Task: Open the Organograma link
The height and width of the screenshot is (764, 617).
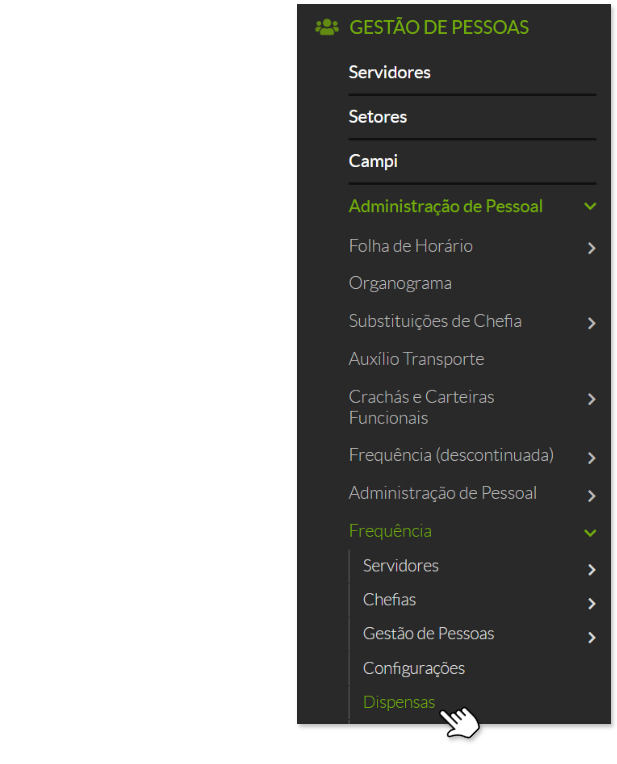Action: 400,284
